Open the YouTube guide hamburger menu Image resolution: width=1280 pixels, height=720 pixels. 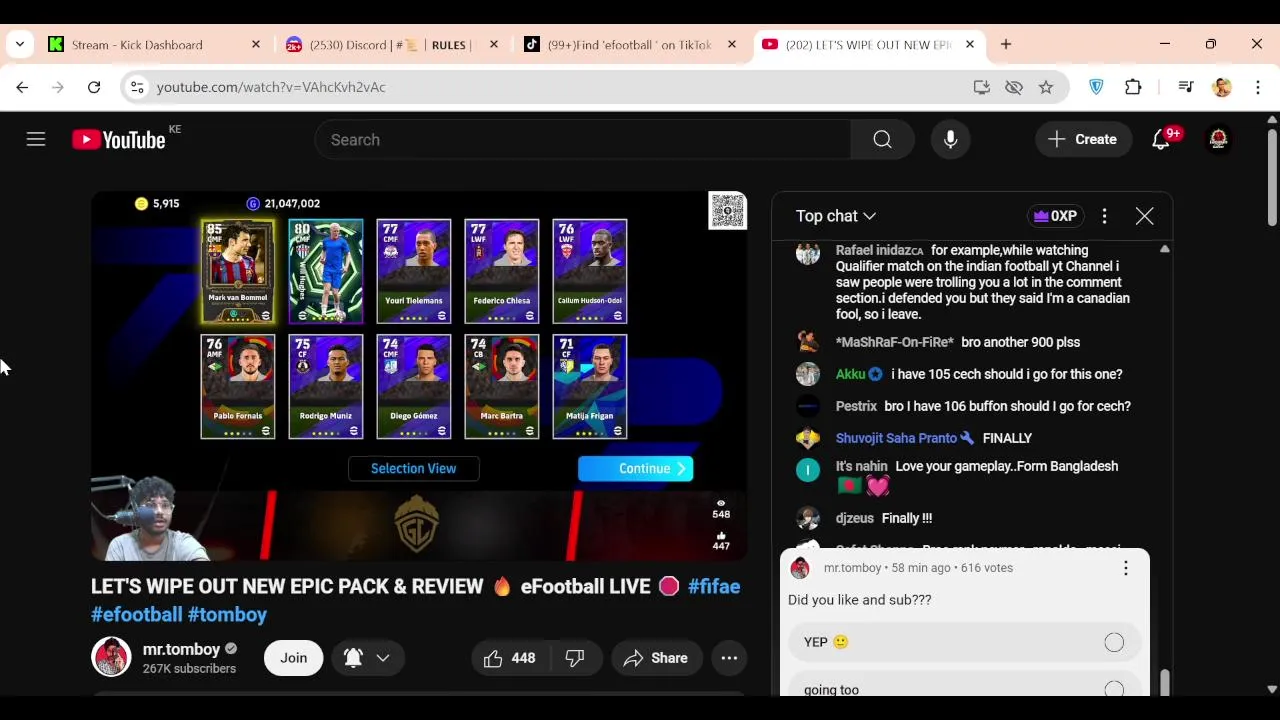click(36, 140)
